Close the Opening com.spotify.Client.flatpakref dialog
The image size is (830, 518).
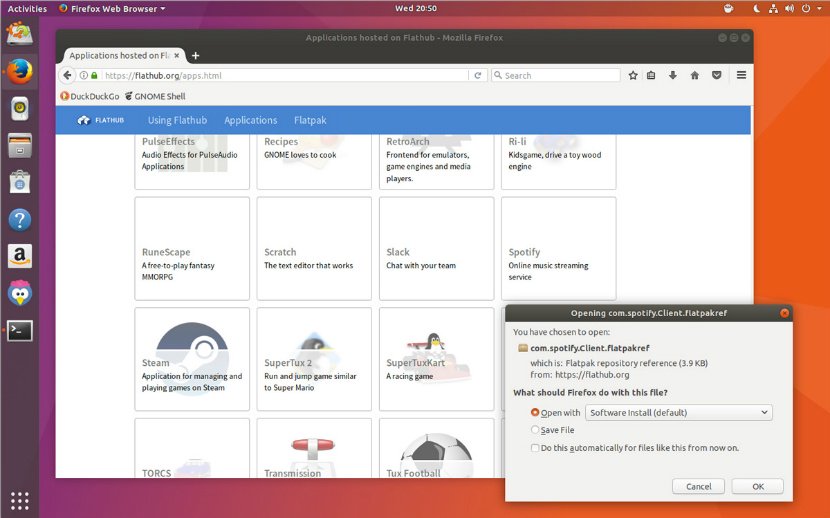784,313
